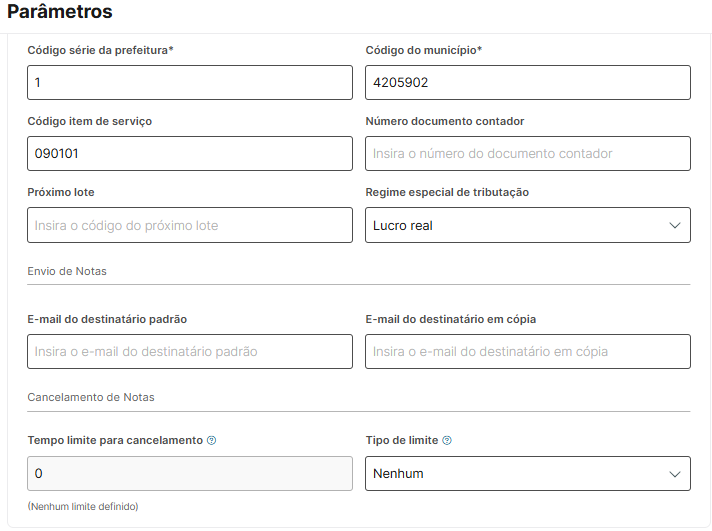Click the Envio de Notas section title

tap(67, 271)
